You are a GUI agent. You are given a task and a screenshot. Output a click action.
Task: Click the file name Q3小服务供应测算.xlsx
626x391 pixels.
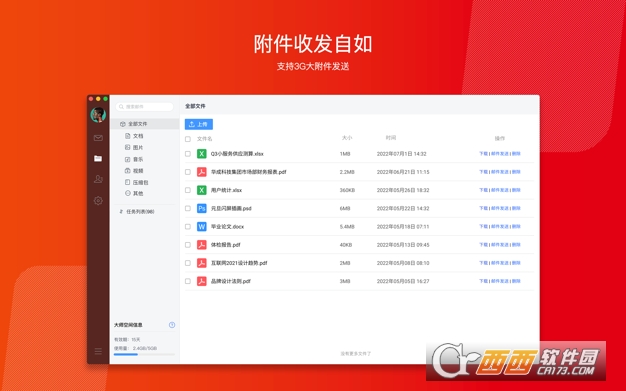237,154
